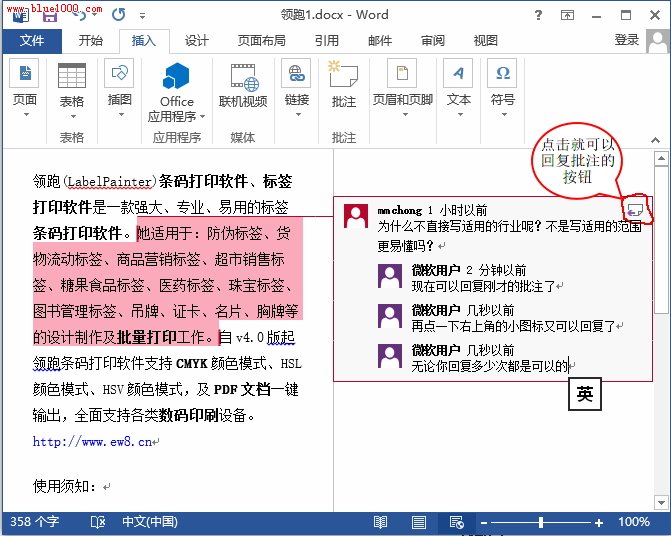Click the zoom slider in status bar
This screenshot has height=536, width=671.
pos(540,522)
